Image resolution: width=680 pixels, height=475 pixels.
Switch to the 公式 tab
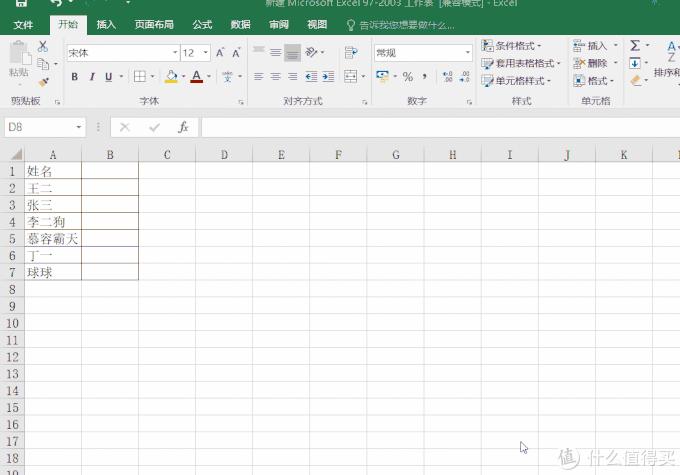pyautogui.click(x=202, y=25)
